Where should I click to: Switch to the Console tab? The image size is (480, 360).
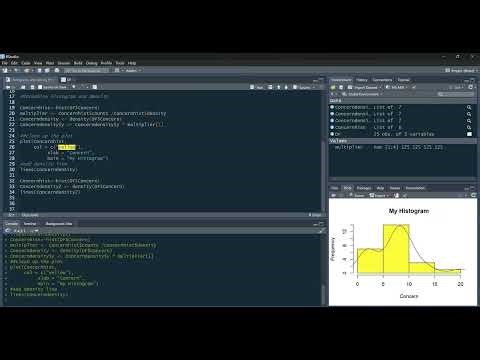pyautogui.click(x=12, y=224)
